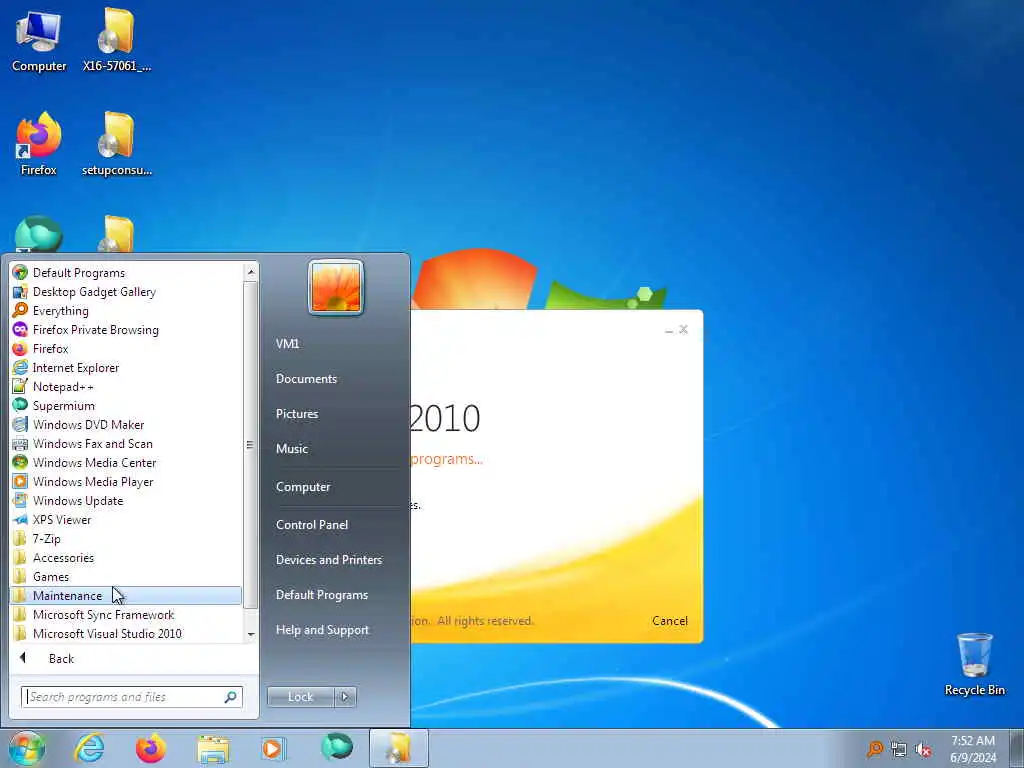Open Music from the Start menu
The height and width of the screenshot is (768, 1024).
tap(292, 449)
